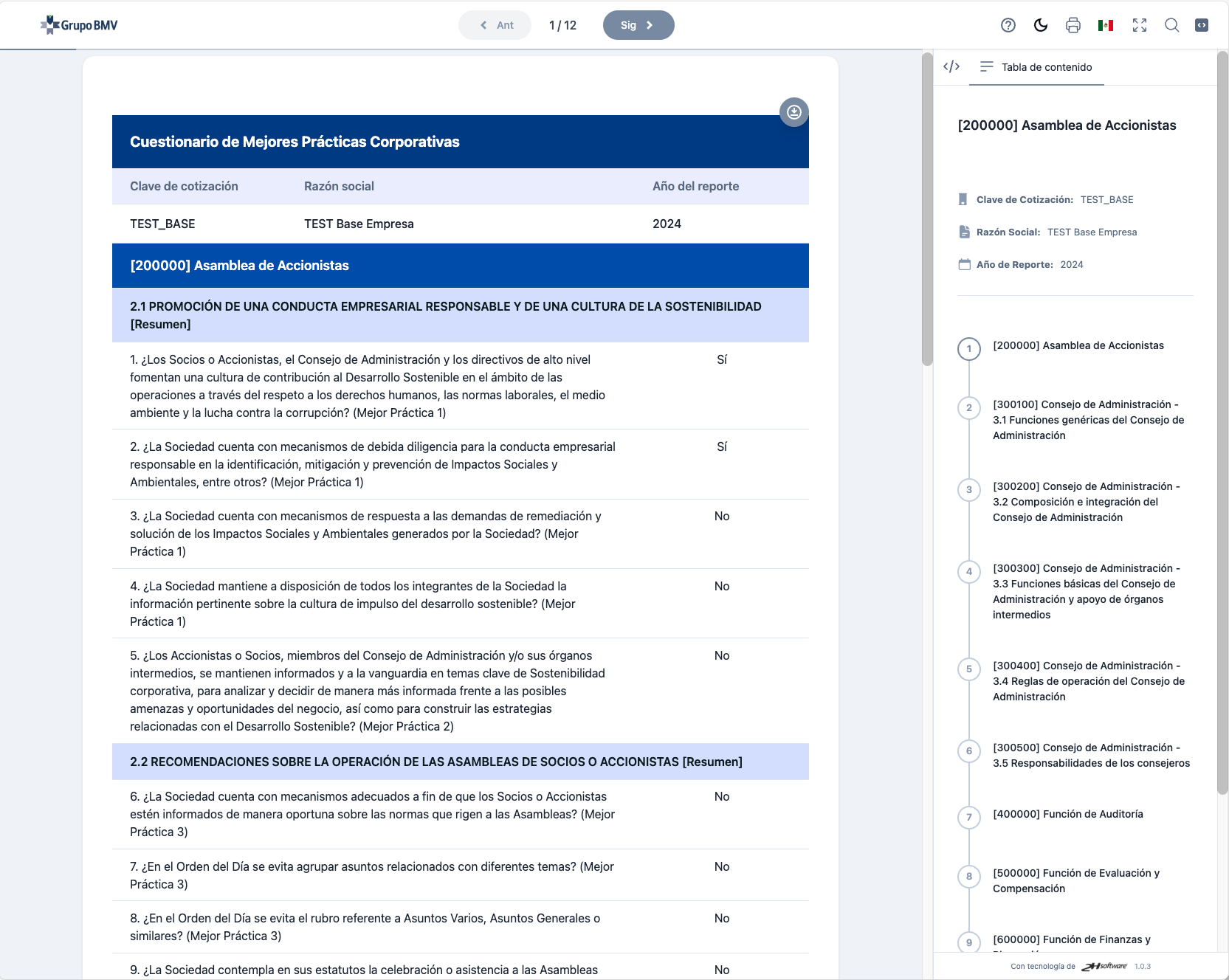Open search via the magnifying glass icon
This screenshot has height=980, width=1229.
click(1171, 24)
